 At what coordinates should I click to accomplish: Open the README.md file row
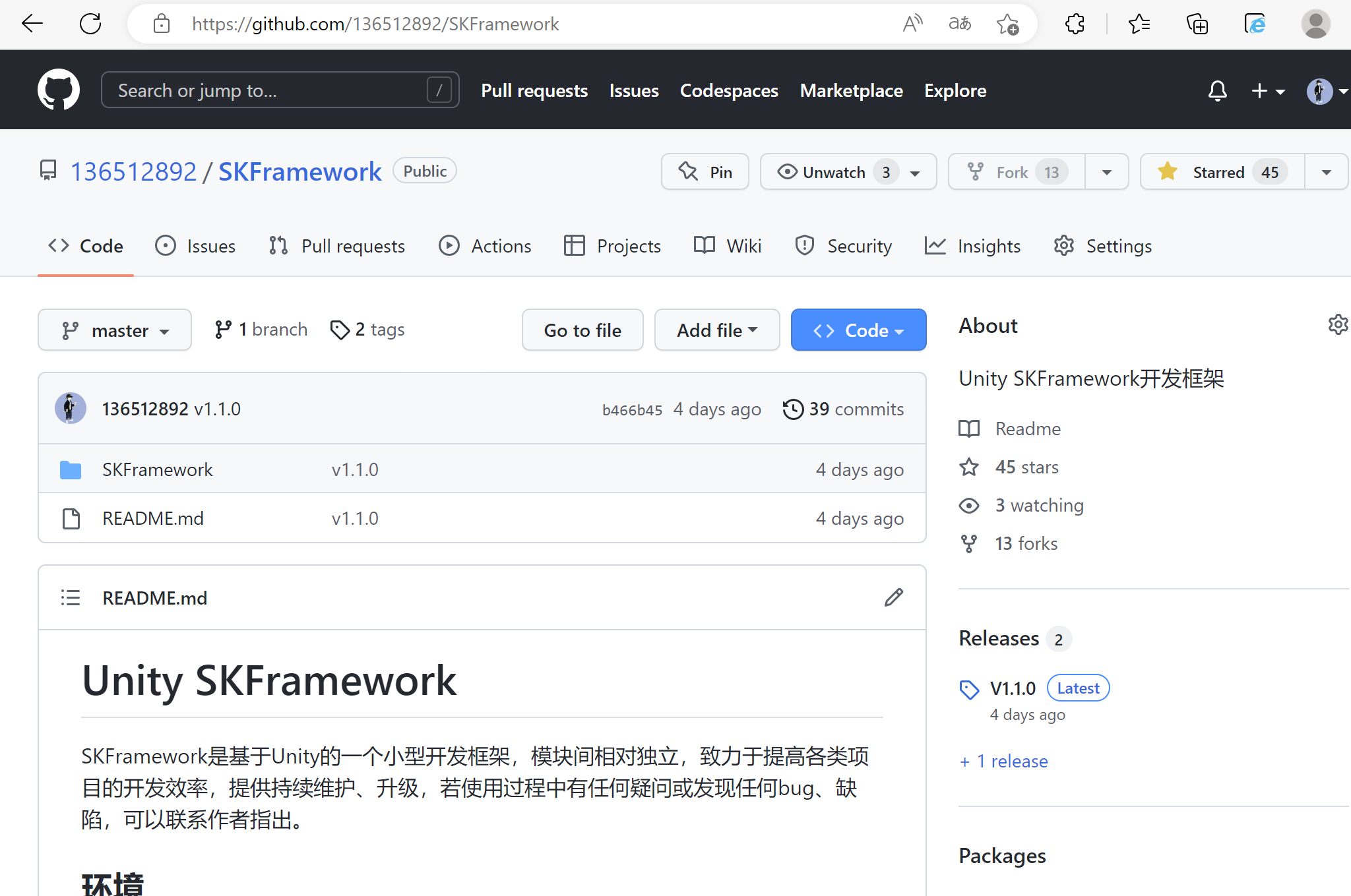click(482, 518)
